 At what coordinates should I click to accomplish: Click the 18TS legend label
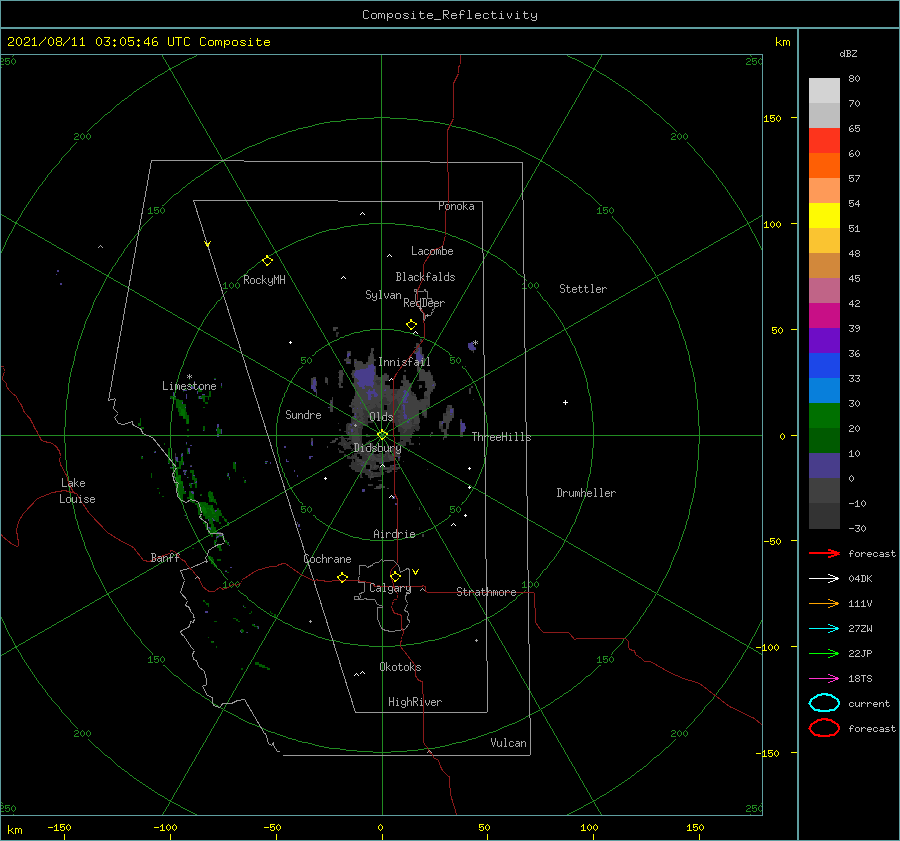pyautogui.click(x=860, y=679)
